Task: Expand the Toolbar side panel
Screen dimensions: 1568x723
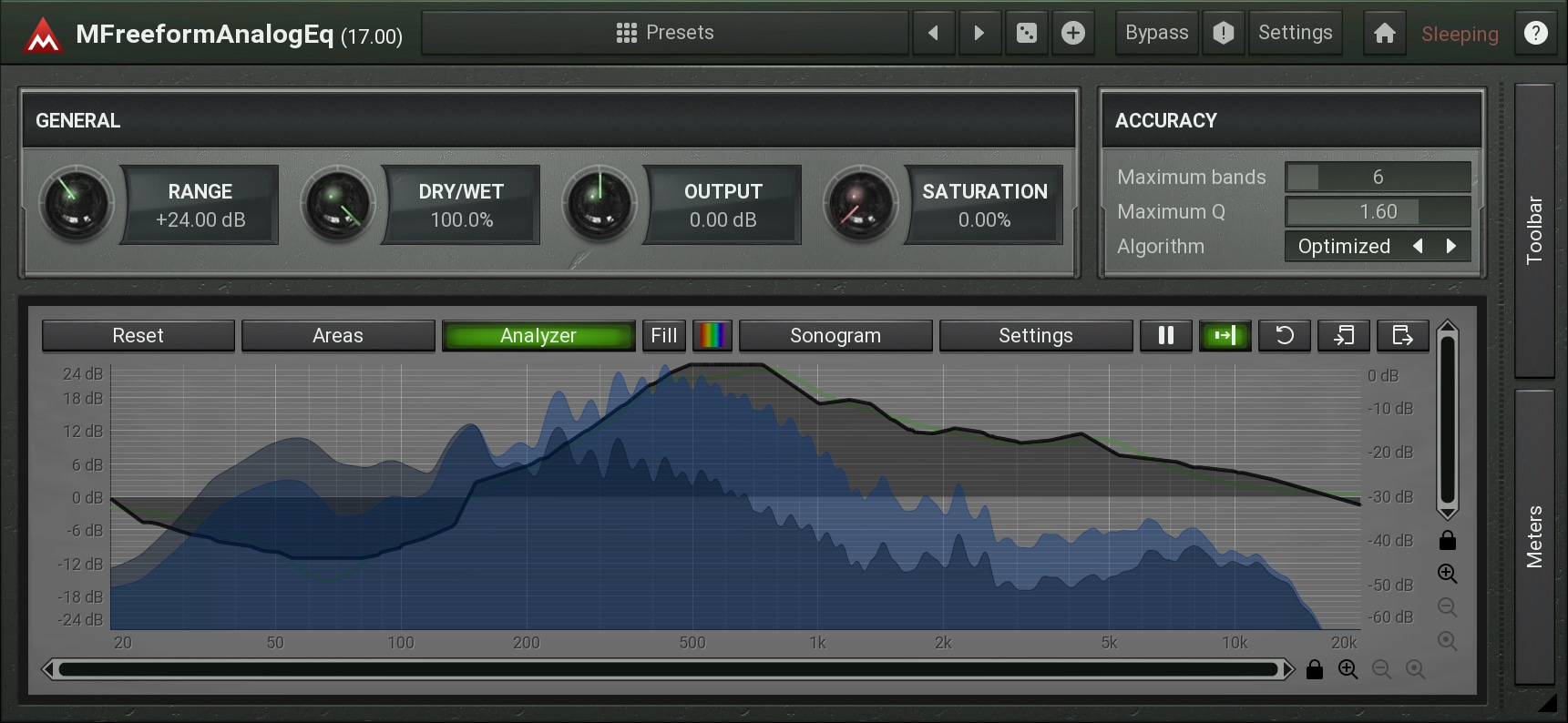Action: (x=1534, y=230)
